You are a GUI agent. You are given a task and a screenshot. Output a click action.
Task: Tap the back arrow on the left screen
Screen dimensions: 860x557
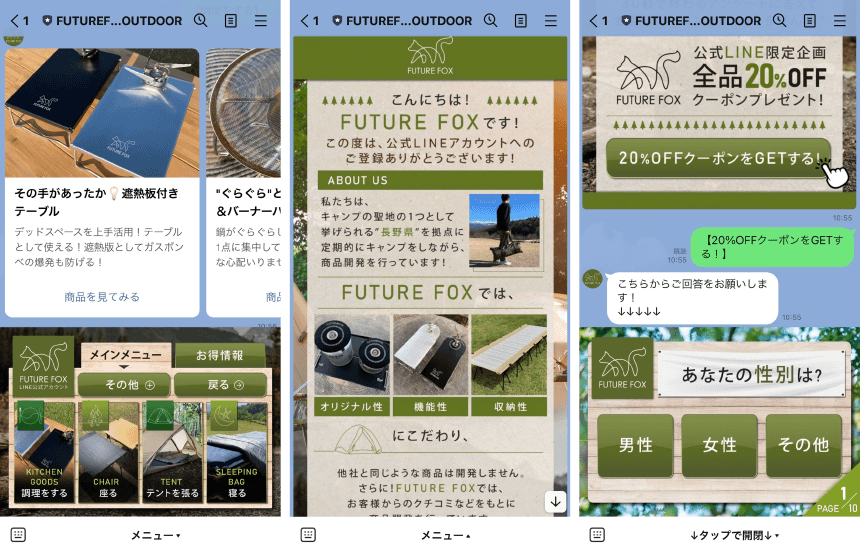15,20
